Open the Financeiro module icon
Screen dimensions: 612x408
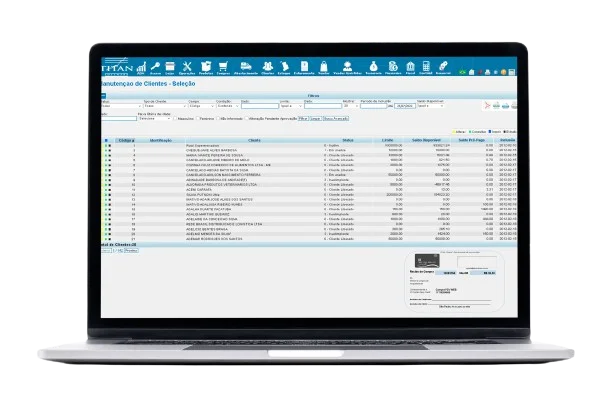(393, 67)
